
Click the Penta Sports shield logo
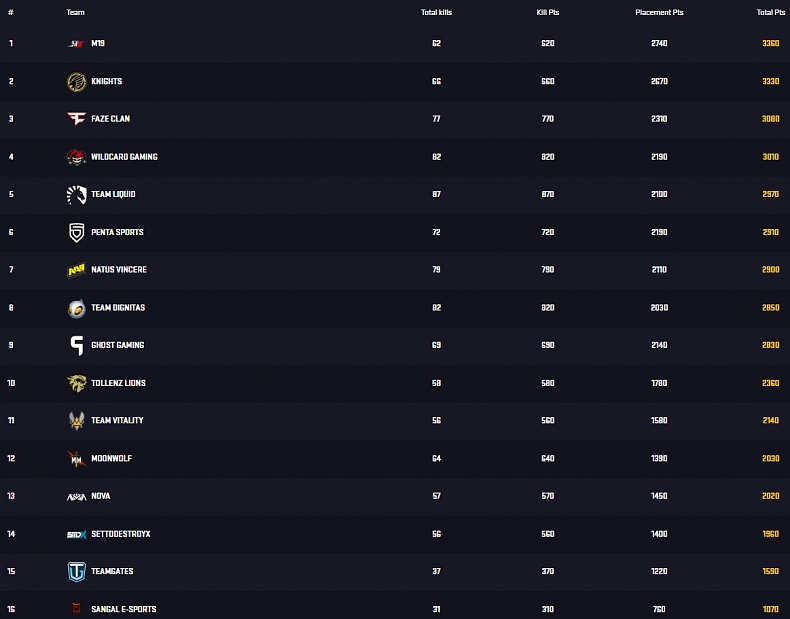[76, 232]
